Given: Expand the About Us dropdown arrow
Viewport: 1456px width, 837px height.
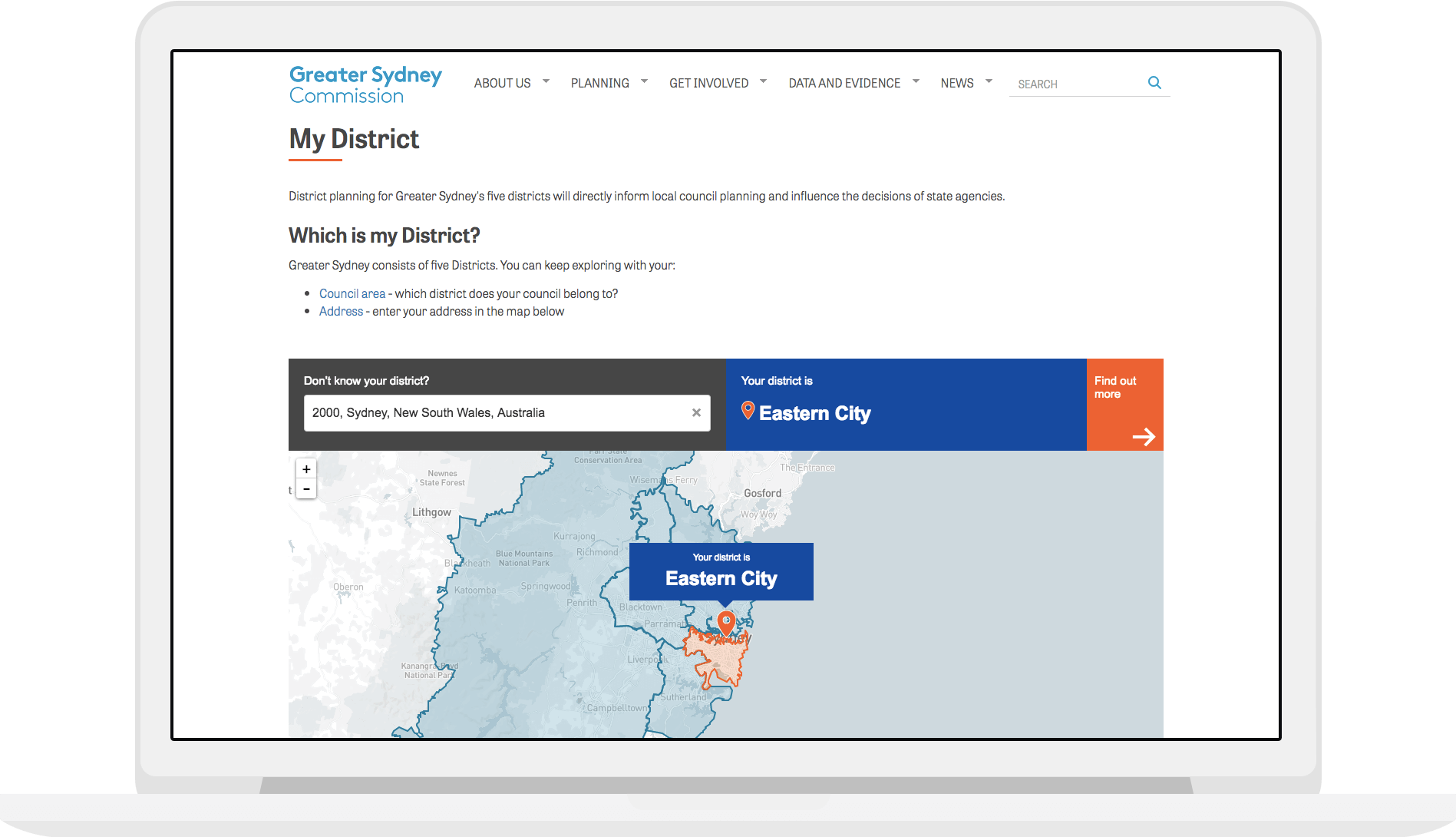Looking at the screenshot, I should 546,81.
